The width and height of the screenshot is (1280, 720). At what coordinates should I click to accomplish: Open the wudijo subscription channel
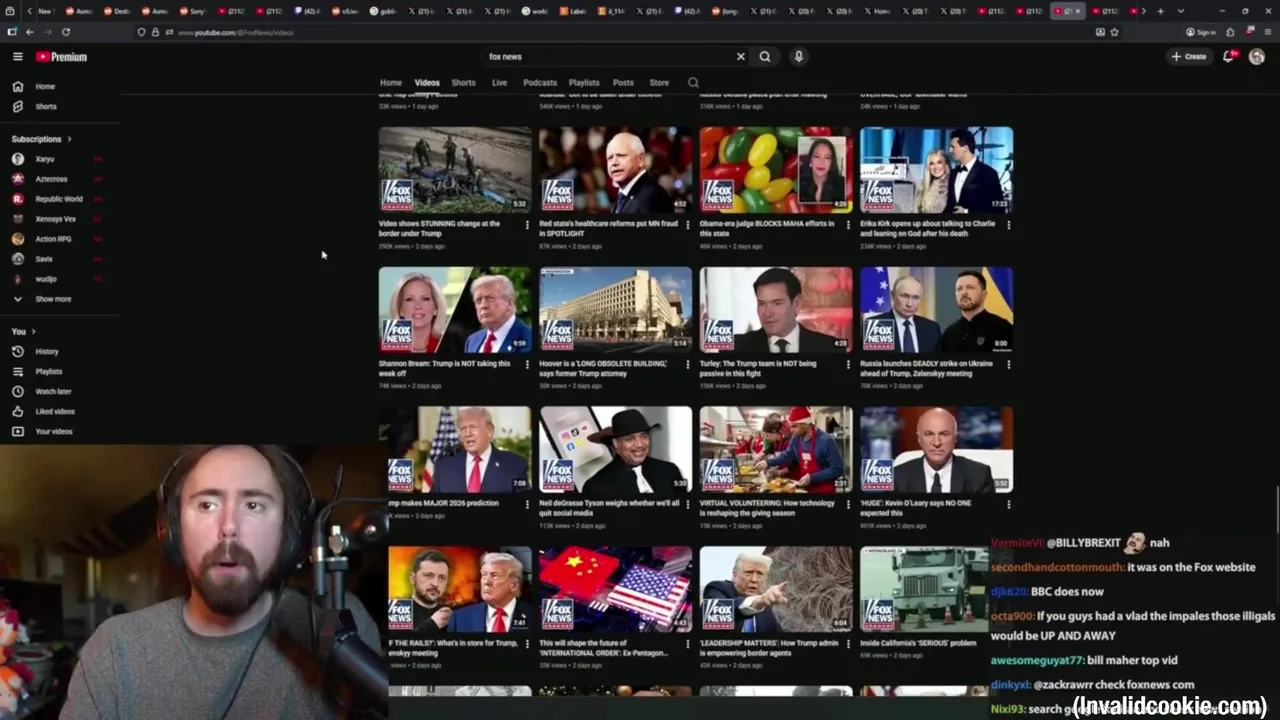46,279
